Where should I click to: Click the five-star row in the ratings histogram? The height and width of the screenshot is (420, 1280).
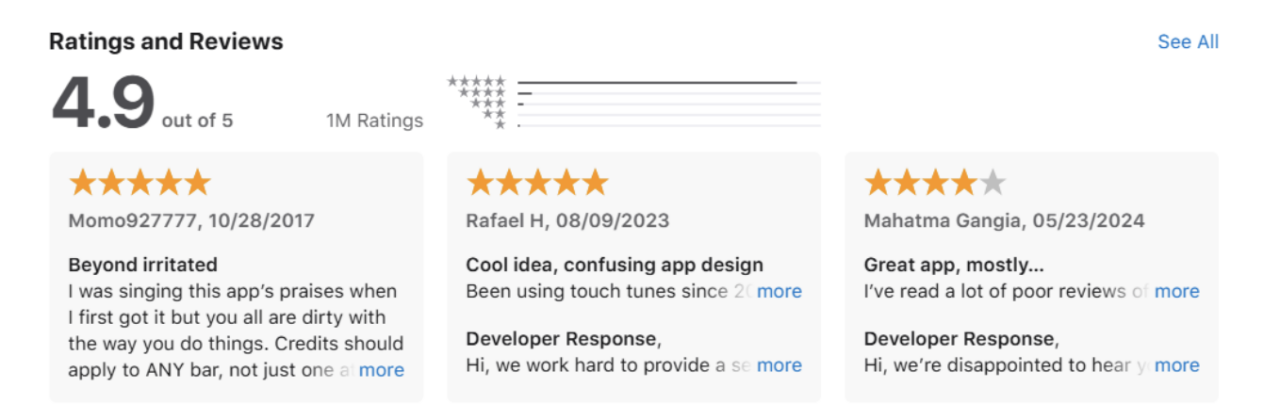634,82
